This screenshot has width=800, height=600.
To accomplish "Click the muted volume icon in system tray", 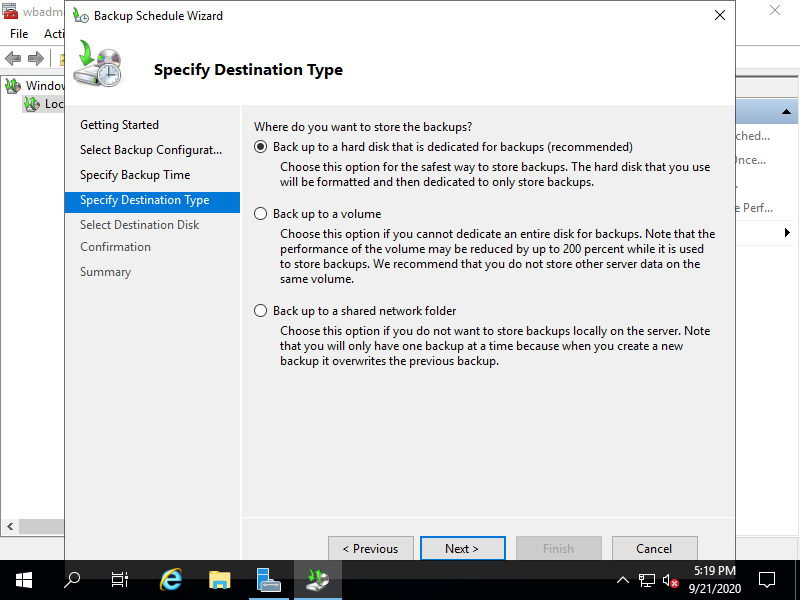I will pos(671,579).
